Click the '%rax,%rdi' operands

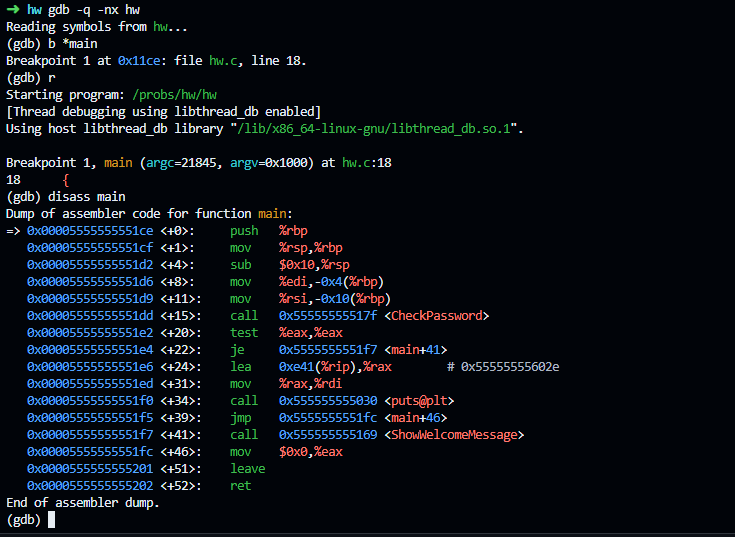click(x=311, y=384)
